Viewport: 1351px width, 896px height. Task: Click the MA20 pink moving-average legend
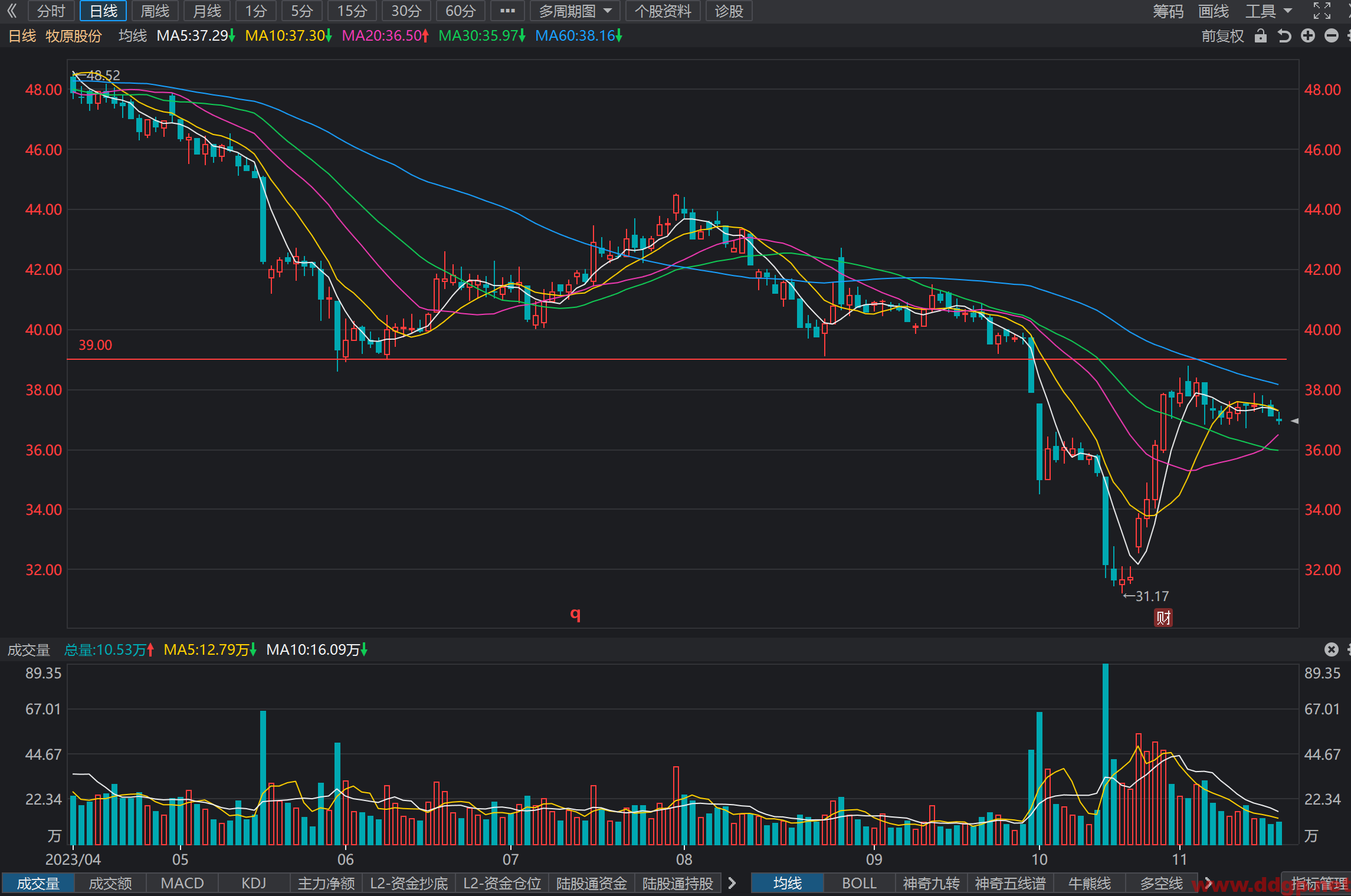click(x=385, y=36)
